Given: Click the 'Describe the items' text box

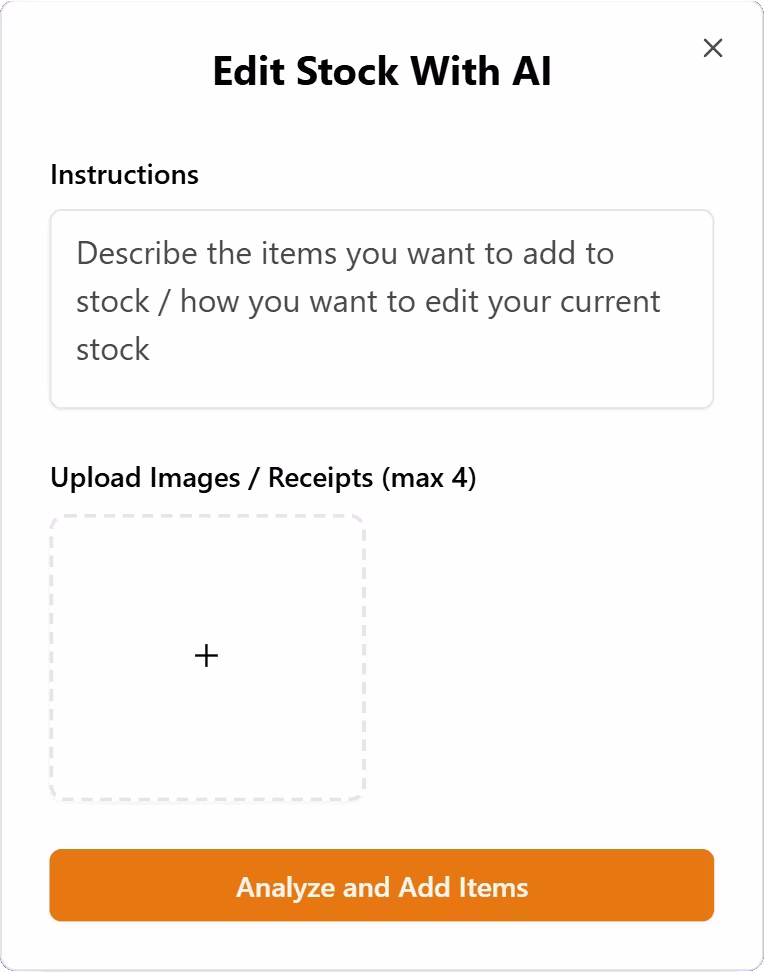Looking at the screenshot, I should [x=381, y=309].
